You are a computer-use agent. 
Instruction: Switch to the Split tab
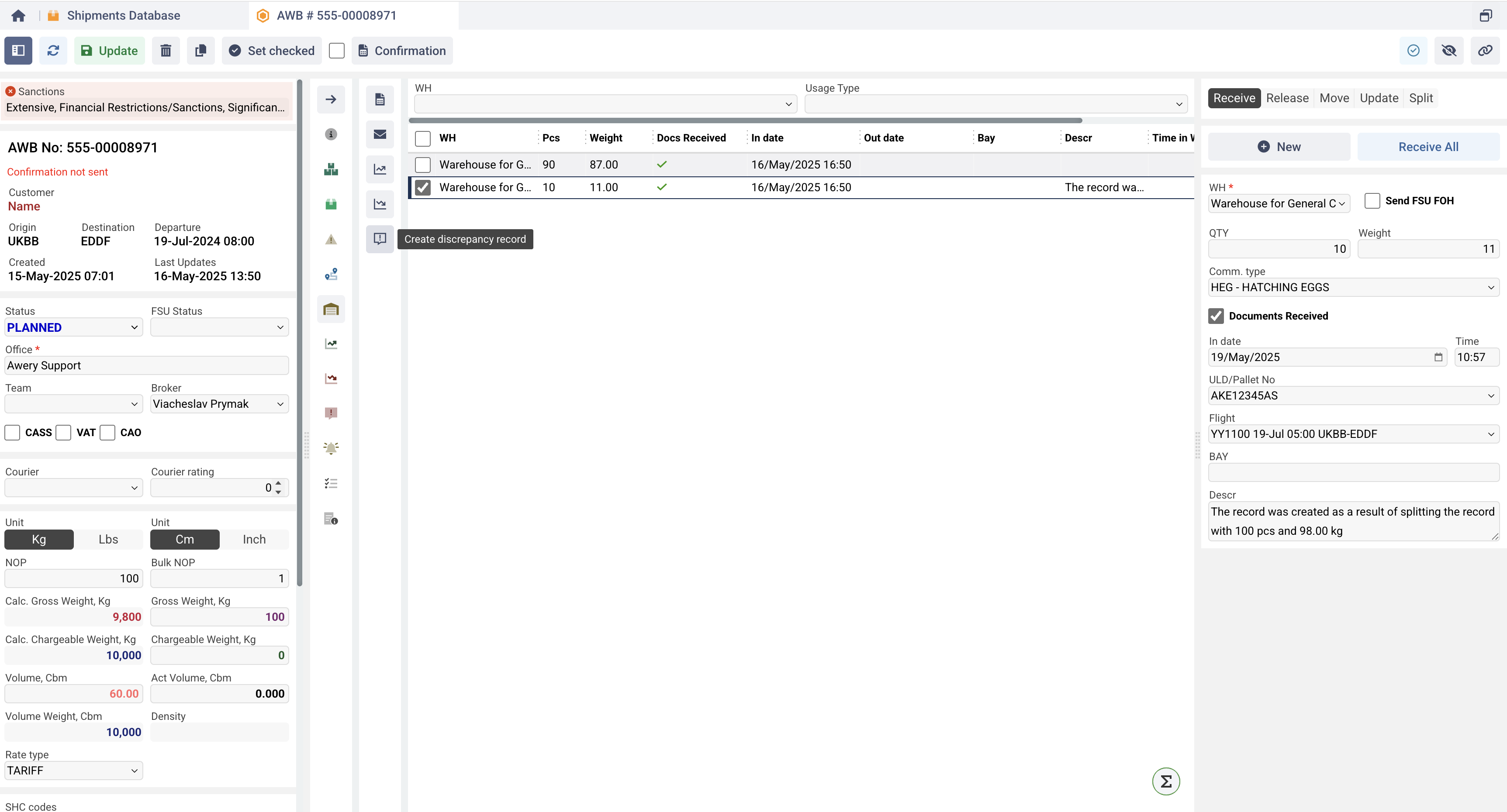[x=1421, y=98]
